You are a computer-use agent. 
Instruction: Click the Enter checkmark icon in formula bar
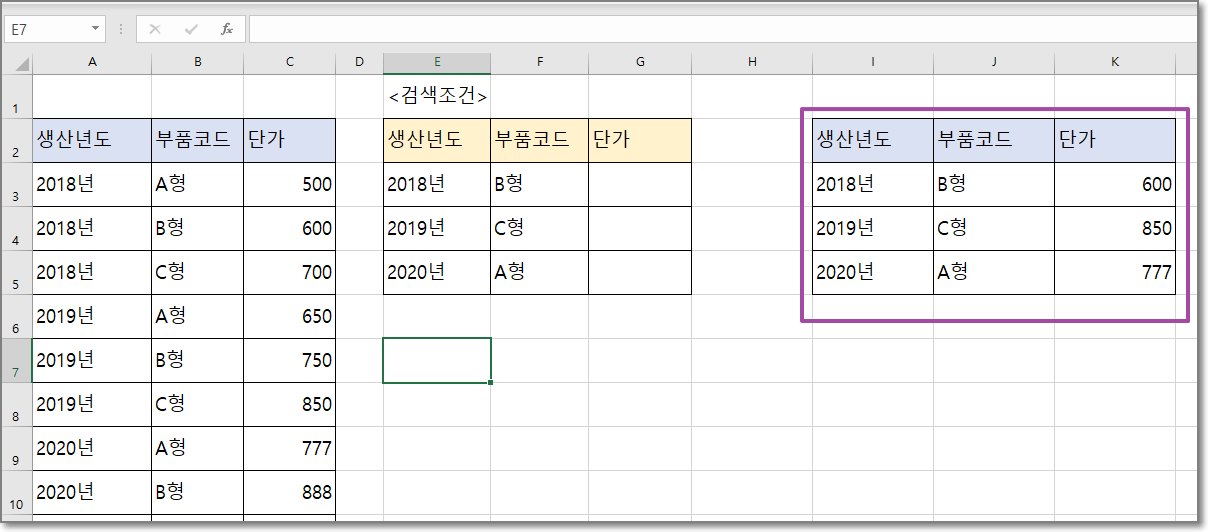[x=191, y=29]
